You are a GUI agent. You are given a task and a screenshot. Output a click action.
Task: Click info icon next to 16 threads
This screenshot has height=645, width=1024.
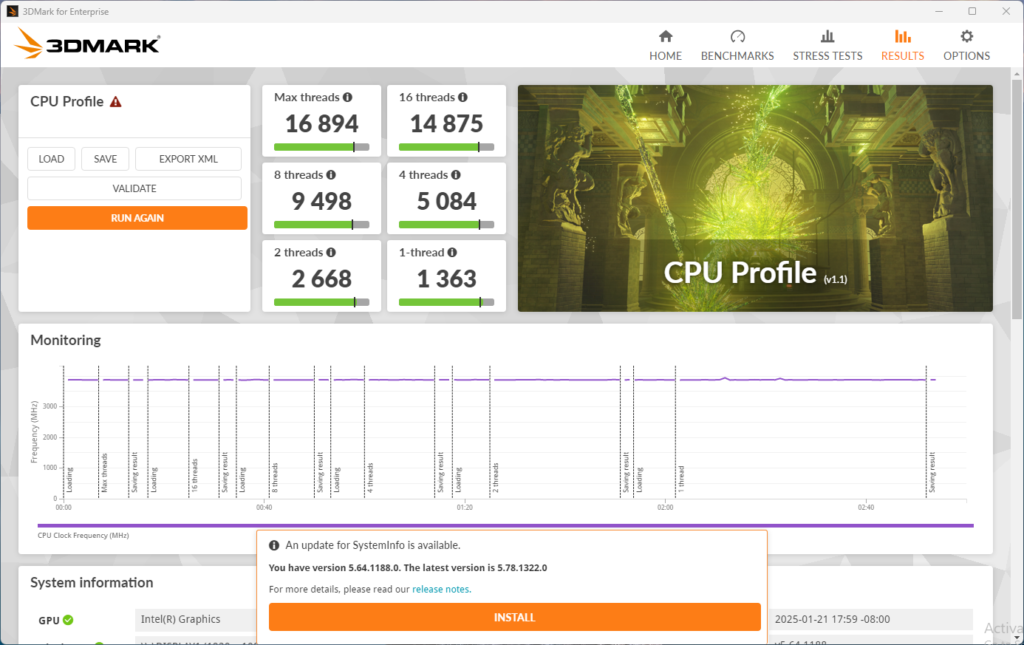(462, 97)
